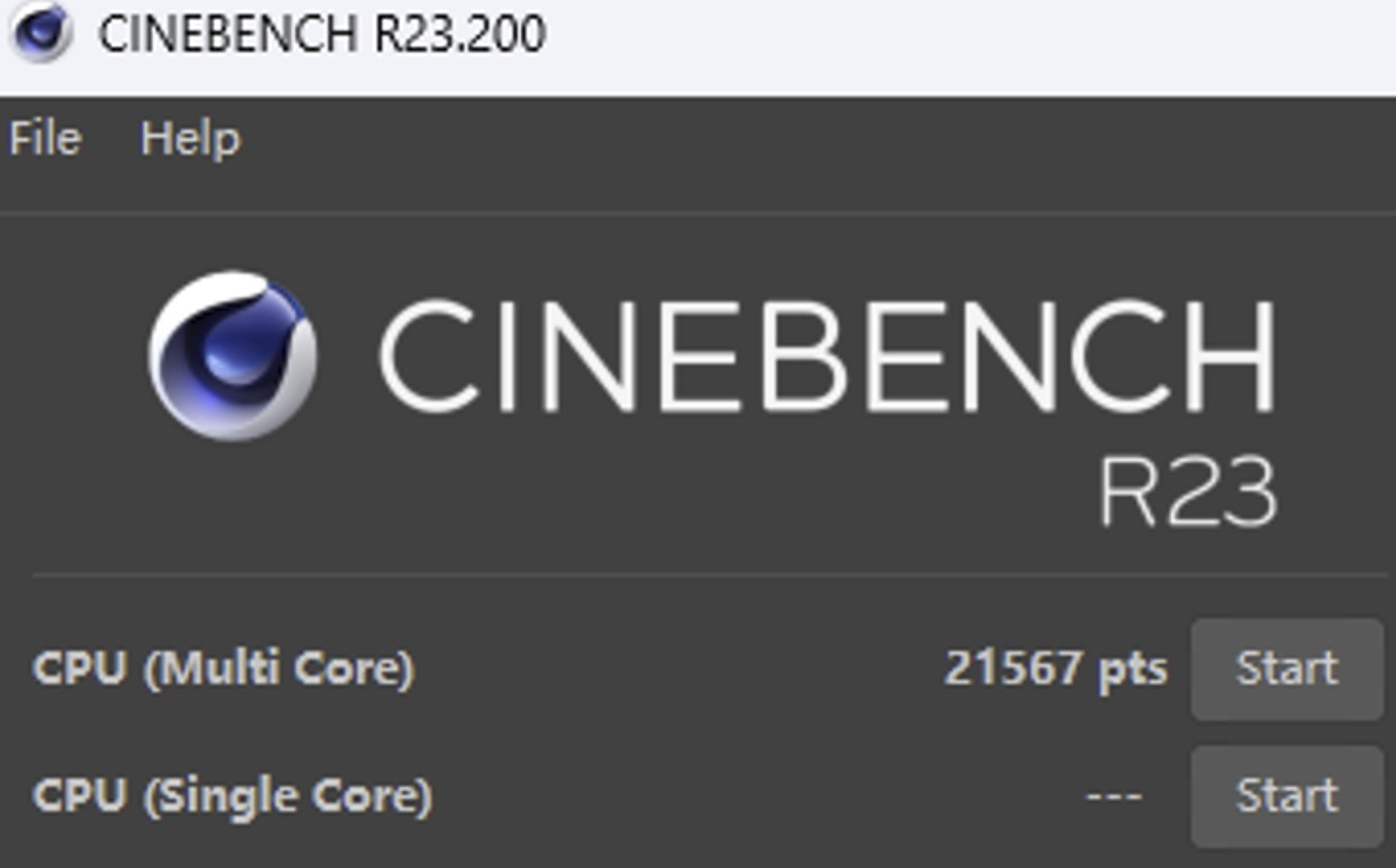Click the CPU (Multi Core) label
The image size is (1396, 868).
point(224,669)
